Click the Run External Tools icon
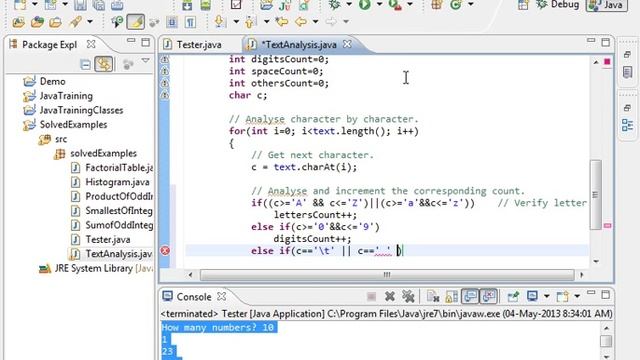This screenshot has height=360, width=640. tap(395, 4)
